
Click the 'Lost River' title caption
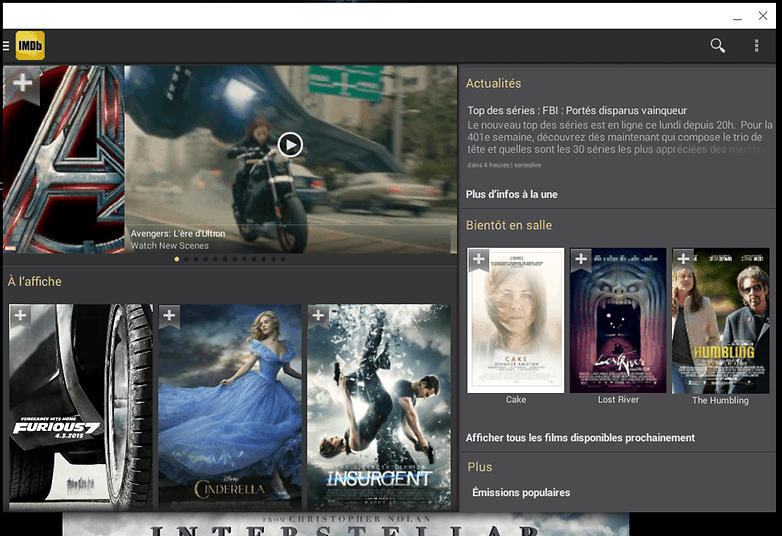pos(618,400)
